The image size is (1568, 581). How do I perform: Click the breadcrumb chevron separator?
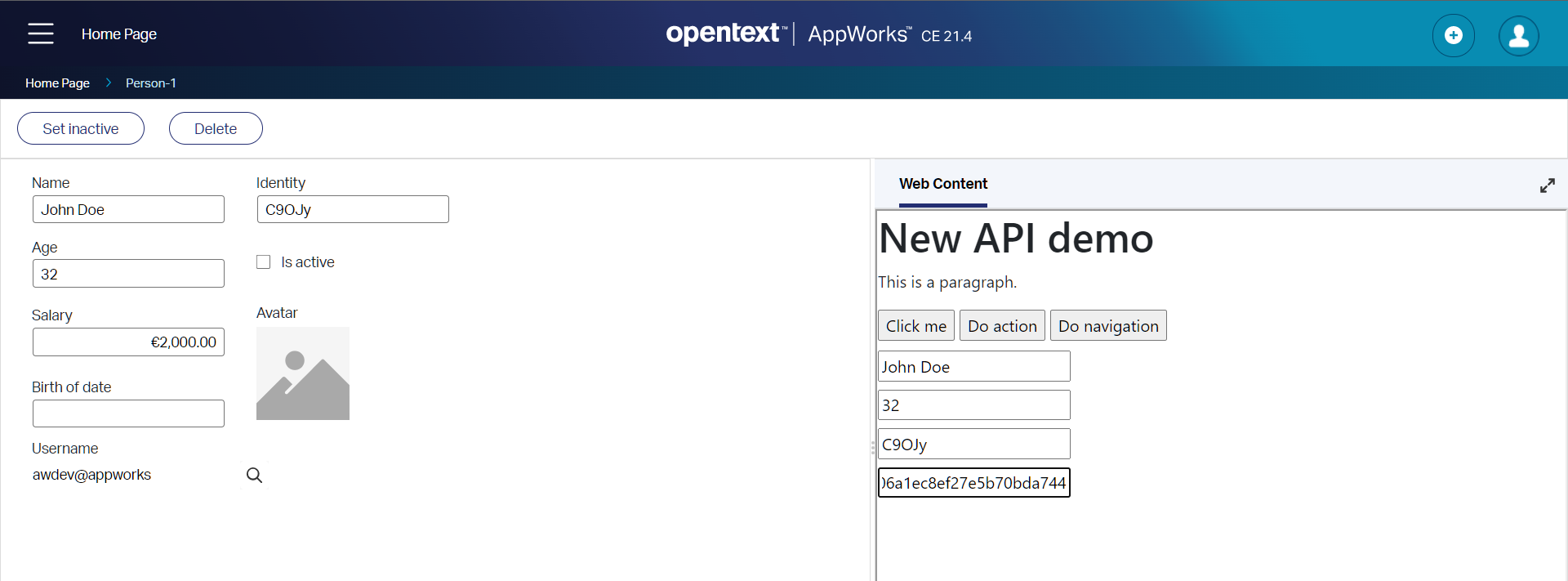(108, 83)
